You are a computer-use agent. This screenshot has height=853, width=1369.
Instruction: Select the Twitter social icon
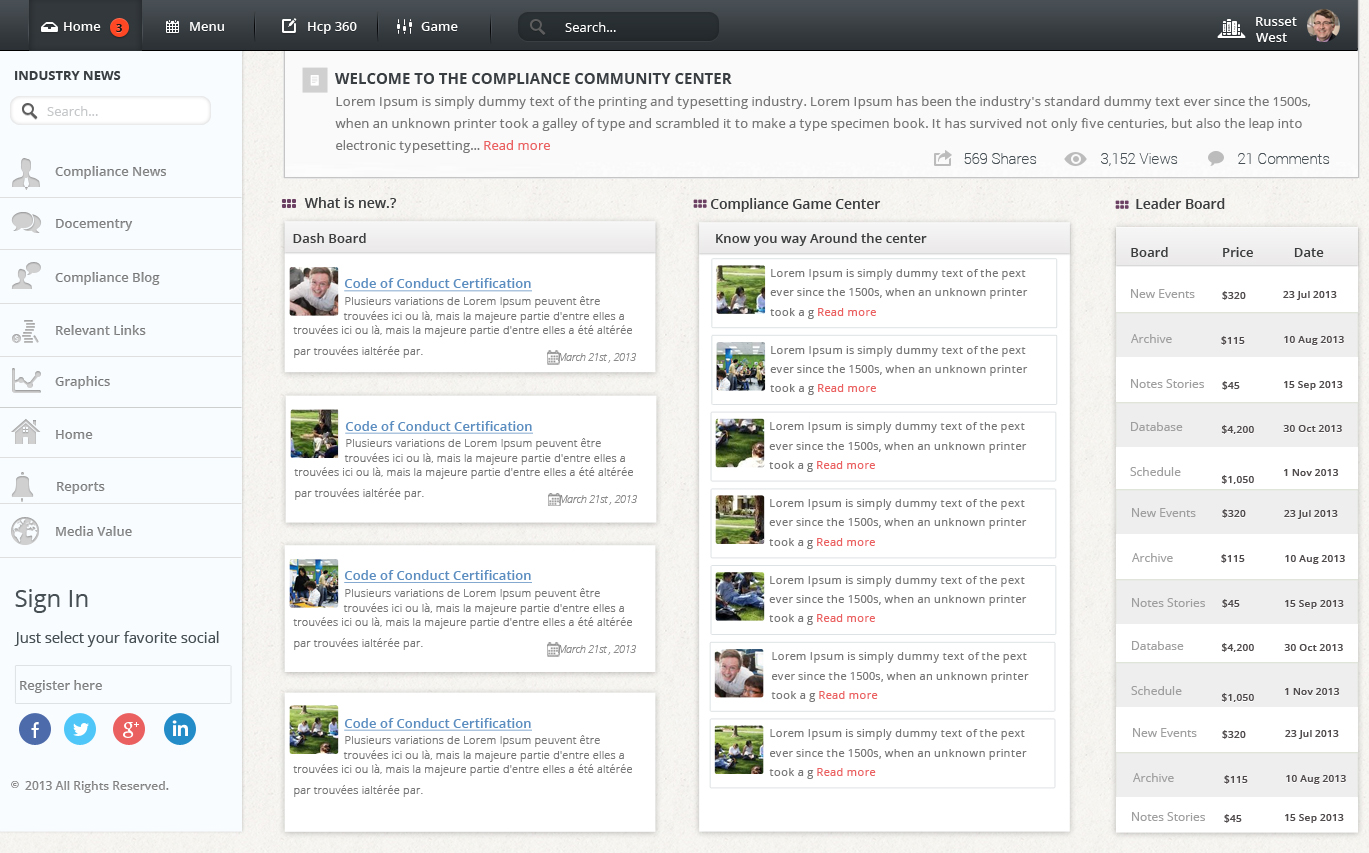[80, 729]
